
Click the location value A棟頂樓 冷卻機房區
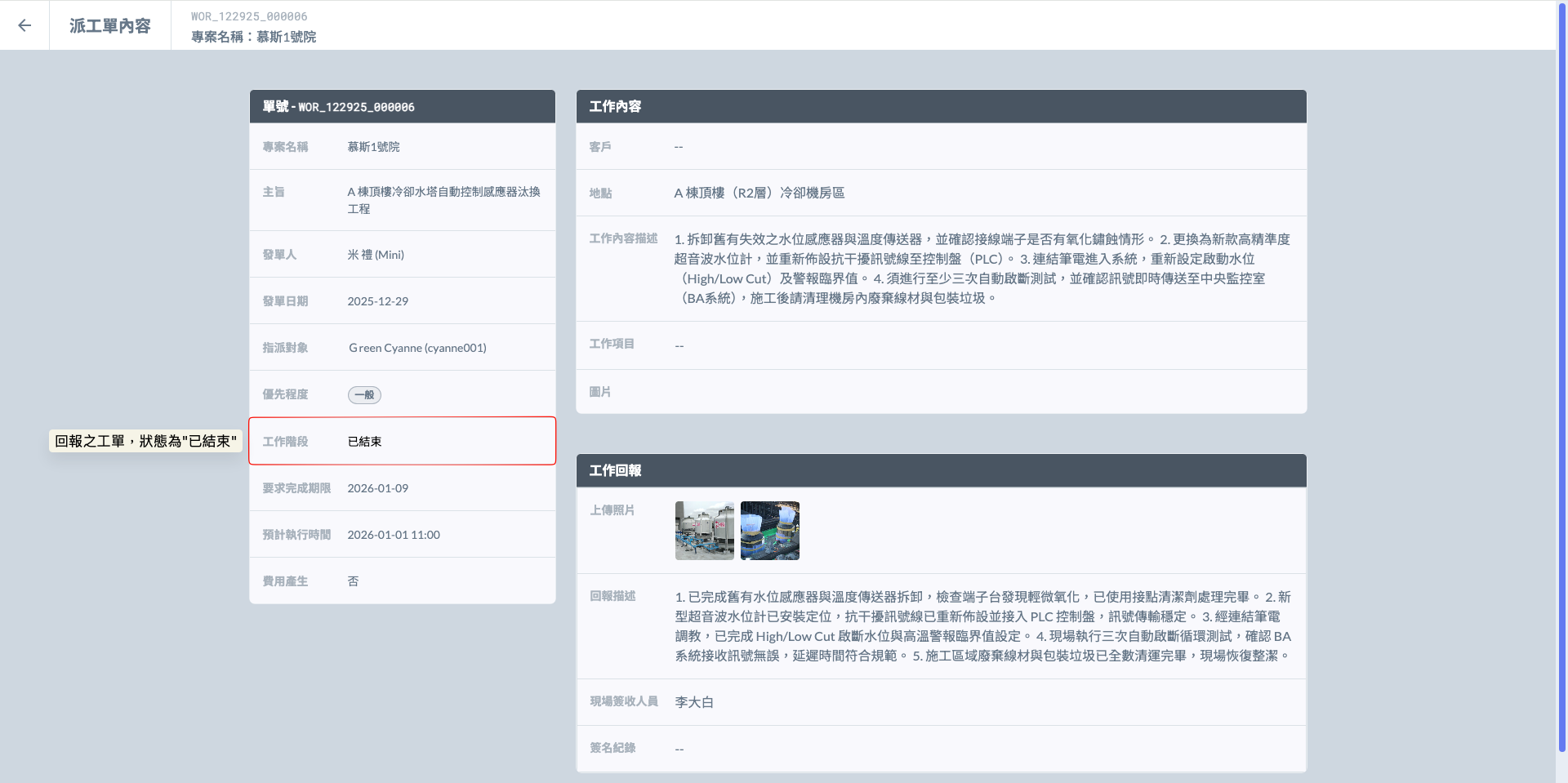coord(759,194)
